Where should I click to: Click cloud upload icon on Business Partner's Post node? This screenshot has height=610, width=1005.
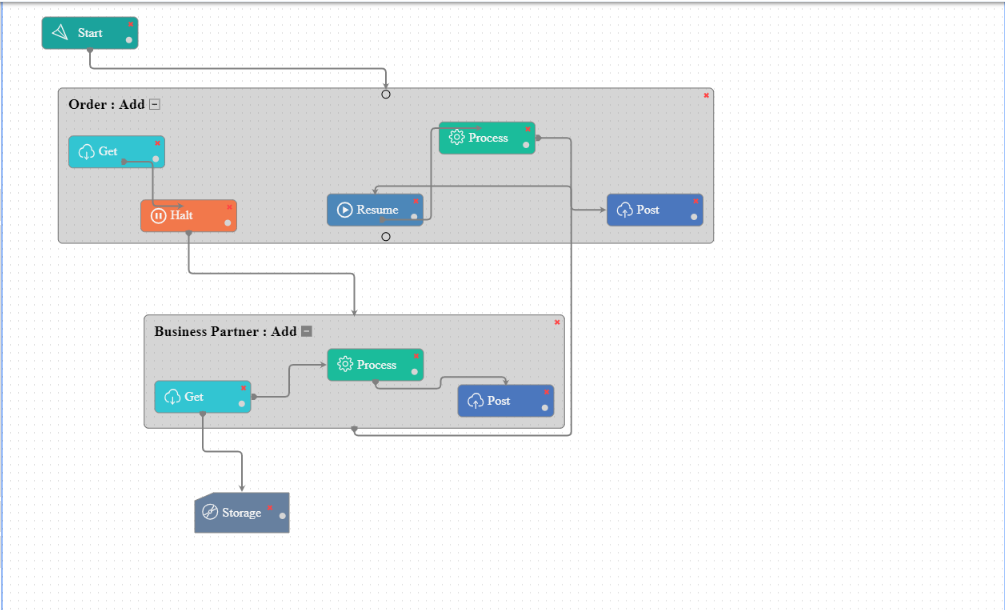click(476, 401)
